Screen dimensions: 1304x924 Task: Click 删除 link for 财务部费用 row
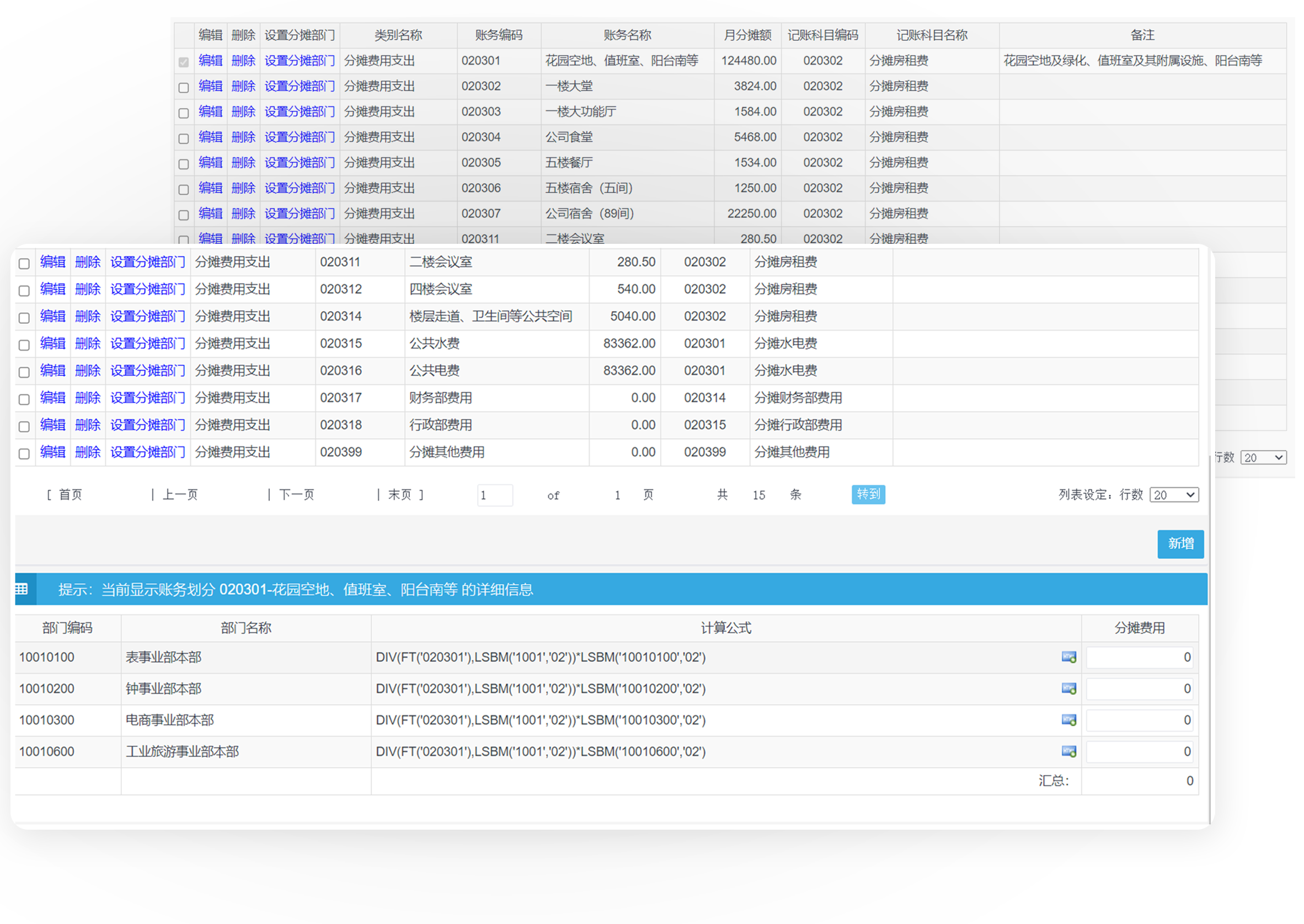coord(88,398)
